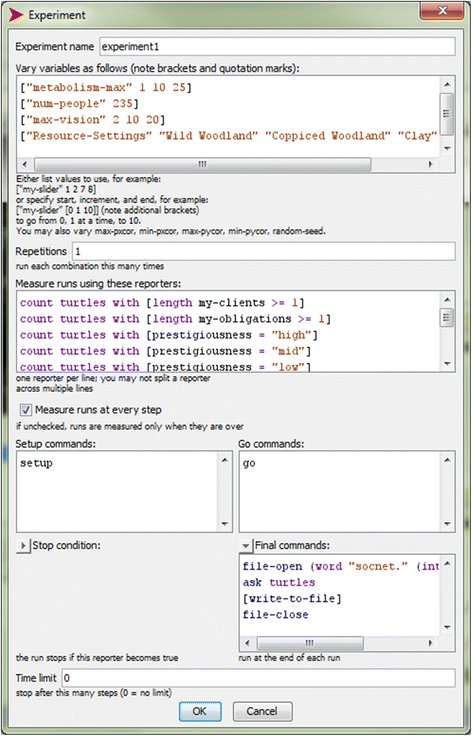Screen dimensions: 472x736
Task: Cancel the experiment dialog
Action: pyautogui.click(x=262, y=711)
